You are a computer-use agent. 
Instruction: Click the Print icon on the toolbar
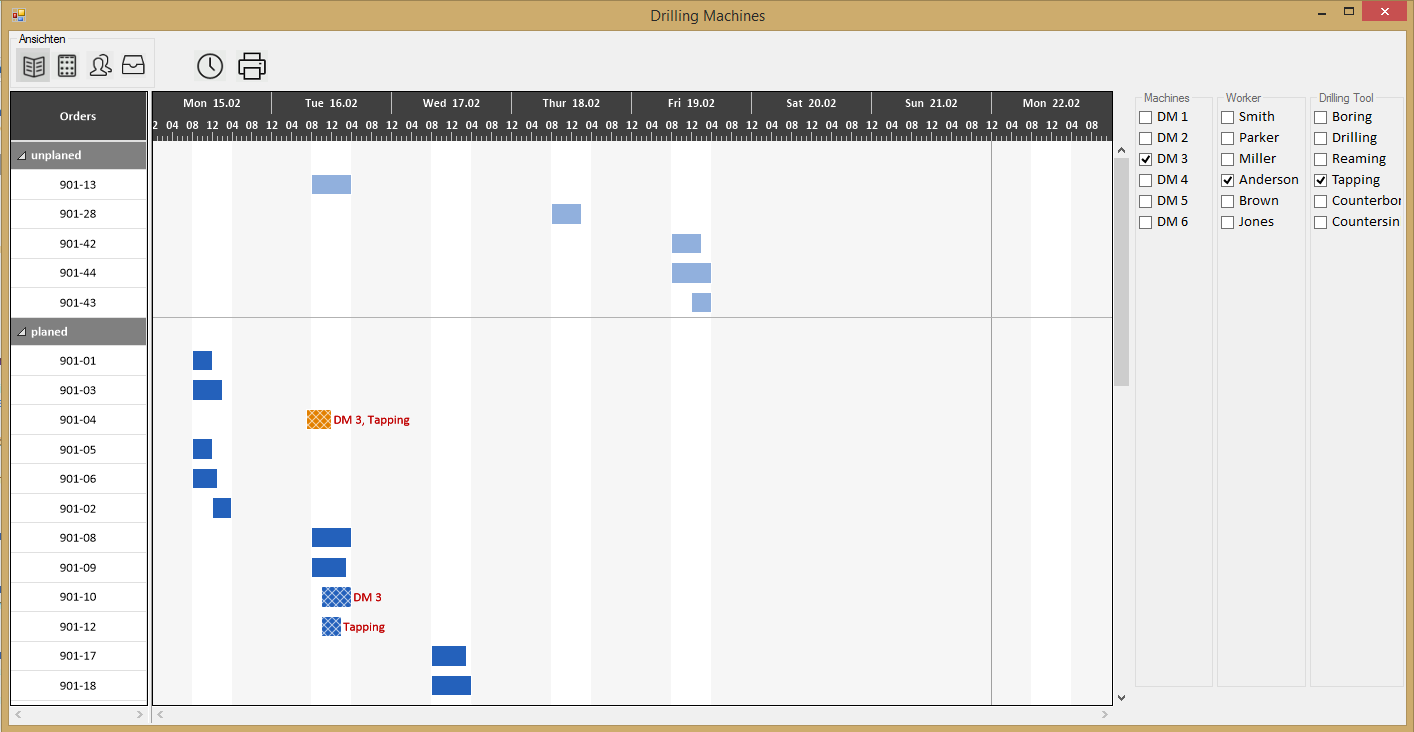(x=251, y=65)
